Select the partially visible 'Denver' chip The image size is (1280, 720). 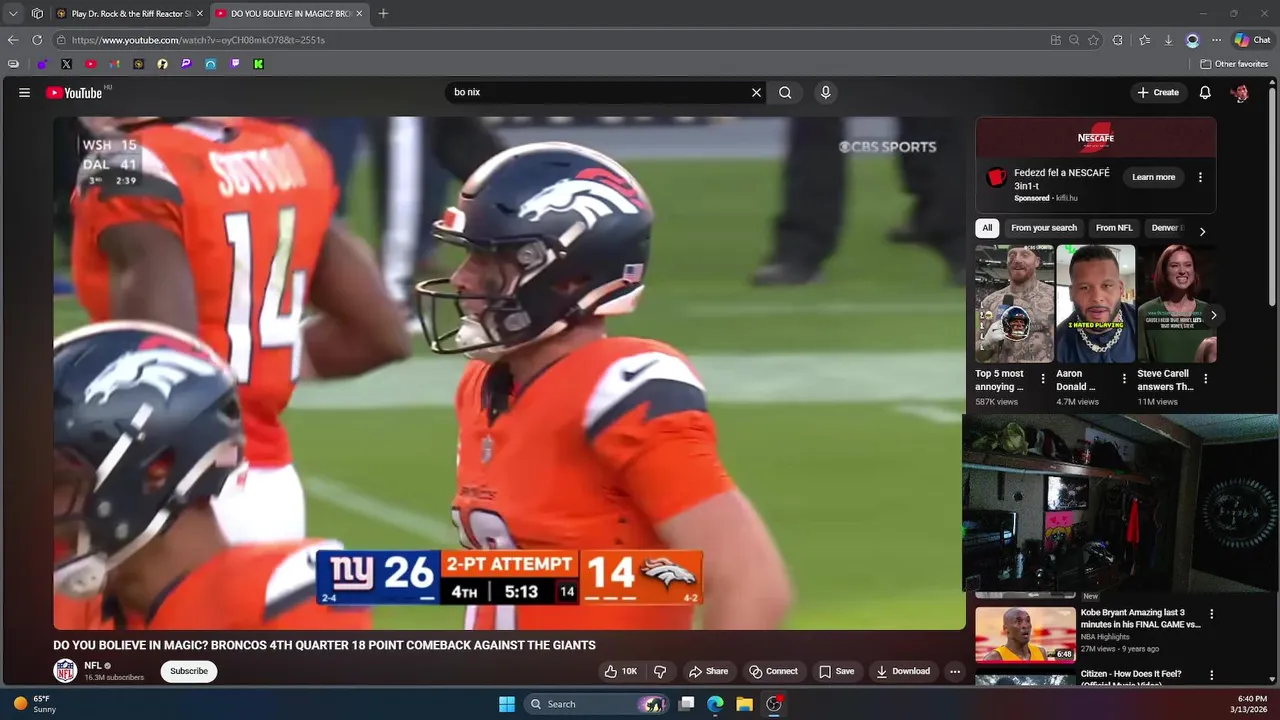click(1166, 228)
